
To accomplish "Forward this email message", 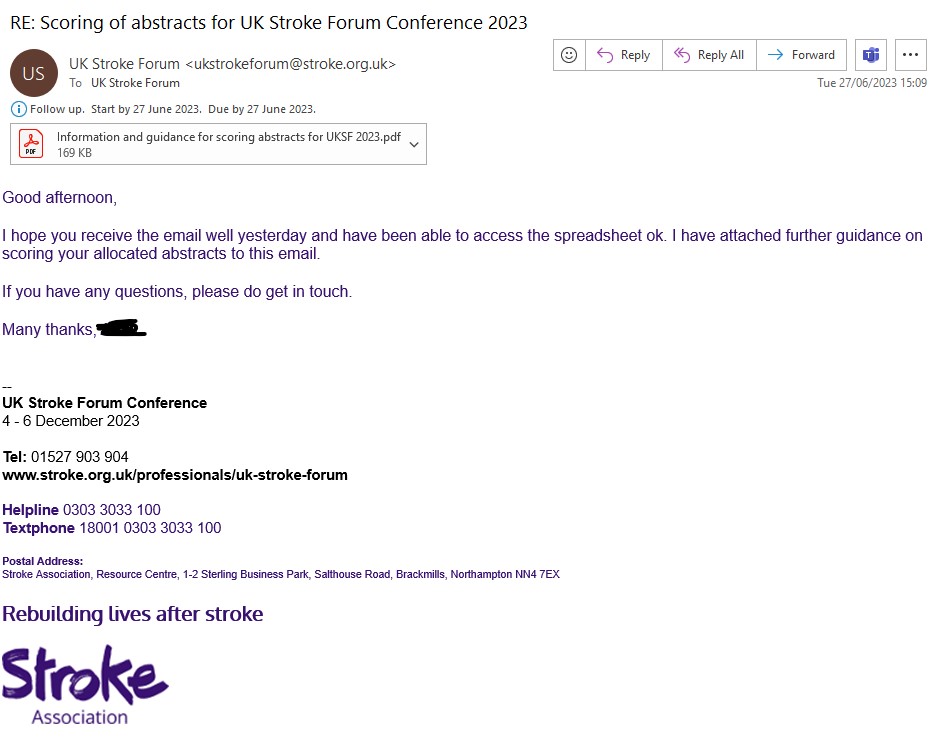I will click(801, 55).
